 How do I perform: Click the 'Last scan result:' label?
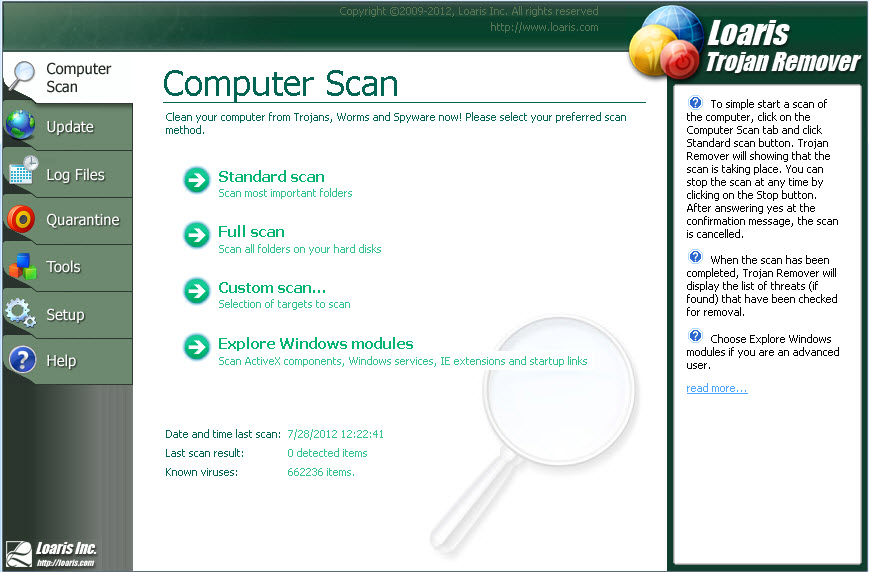click(x=204, y=453)
